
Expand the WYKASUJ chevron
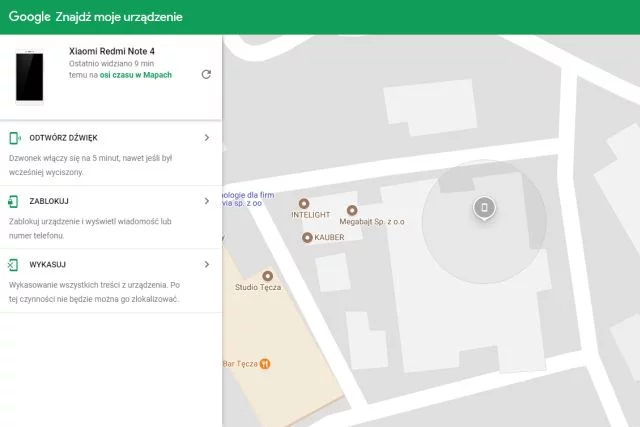pos(207,265)
